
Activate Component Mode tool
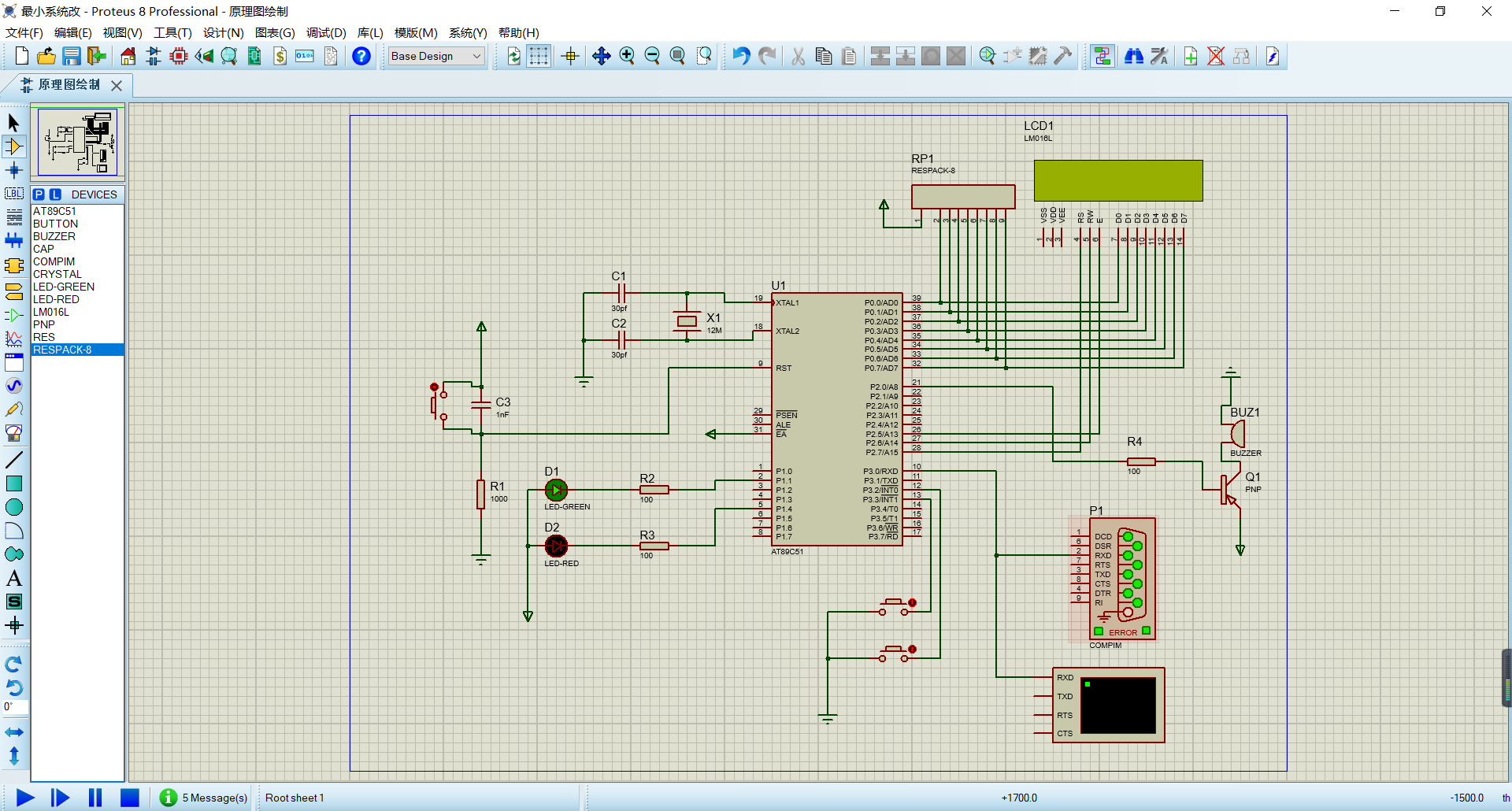(13, 146)
